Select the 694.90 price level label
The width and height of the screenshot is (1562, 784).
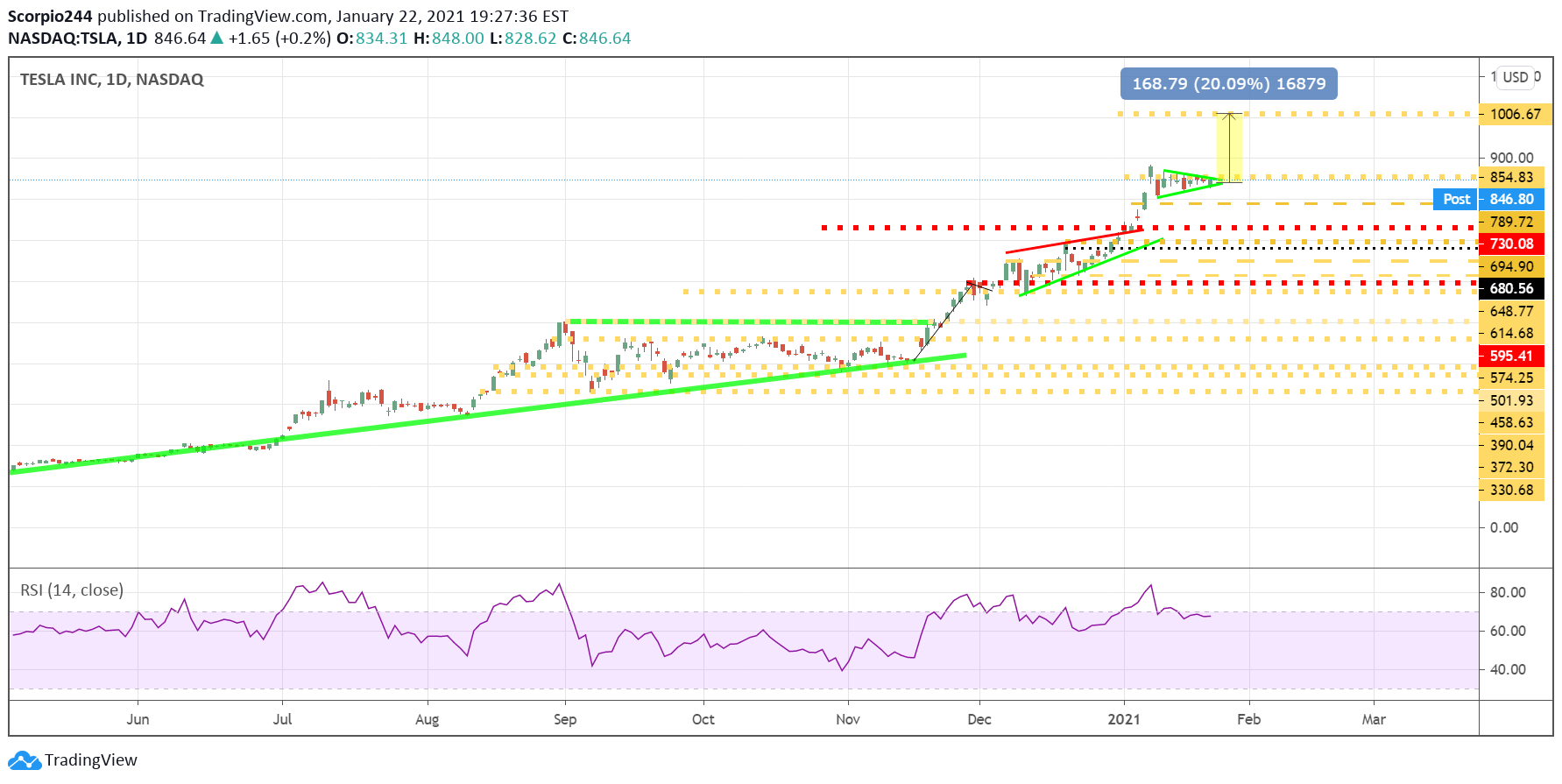[1512, 266]
